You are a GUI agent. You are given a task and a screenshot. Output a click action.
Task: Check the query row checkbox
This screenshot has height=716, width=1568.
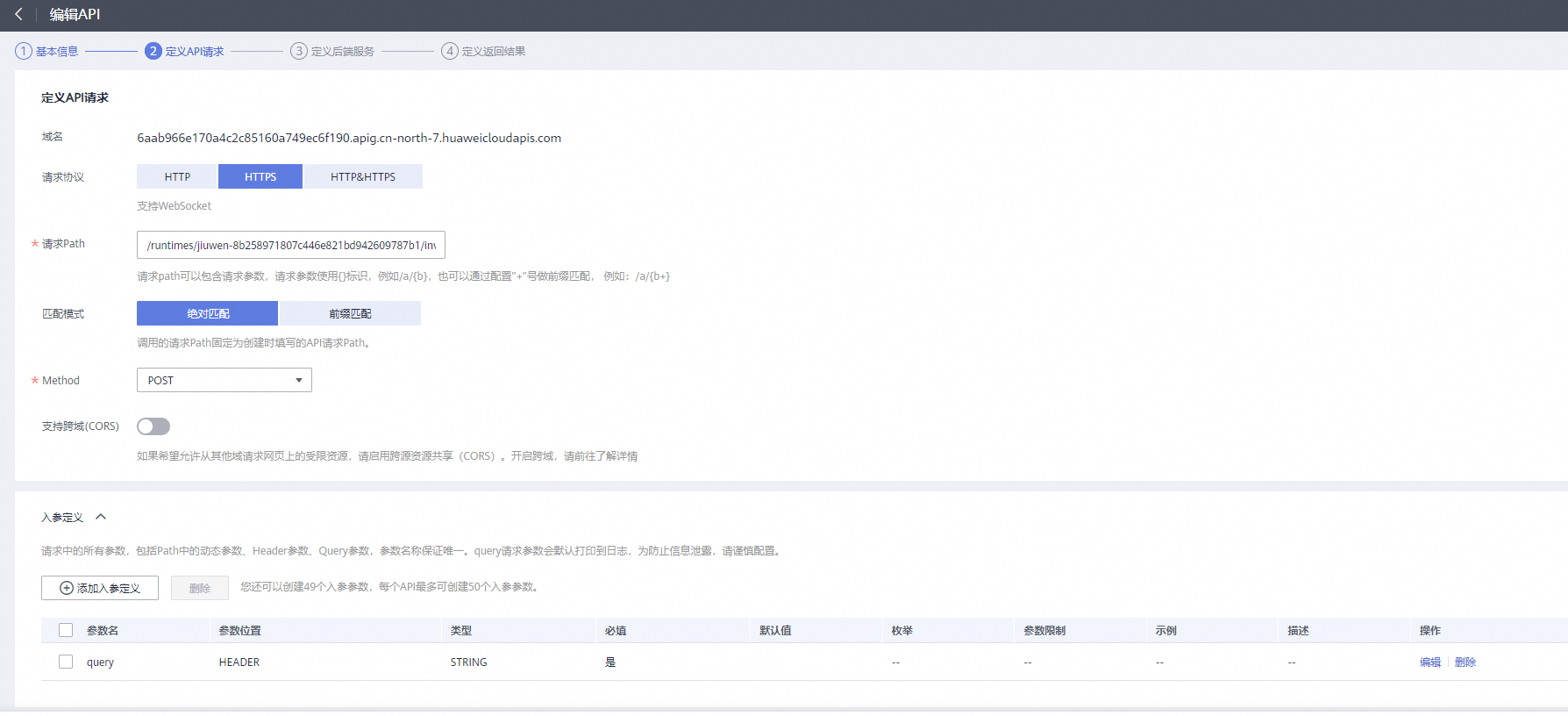click(x=66, y=662)
